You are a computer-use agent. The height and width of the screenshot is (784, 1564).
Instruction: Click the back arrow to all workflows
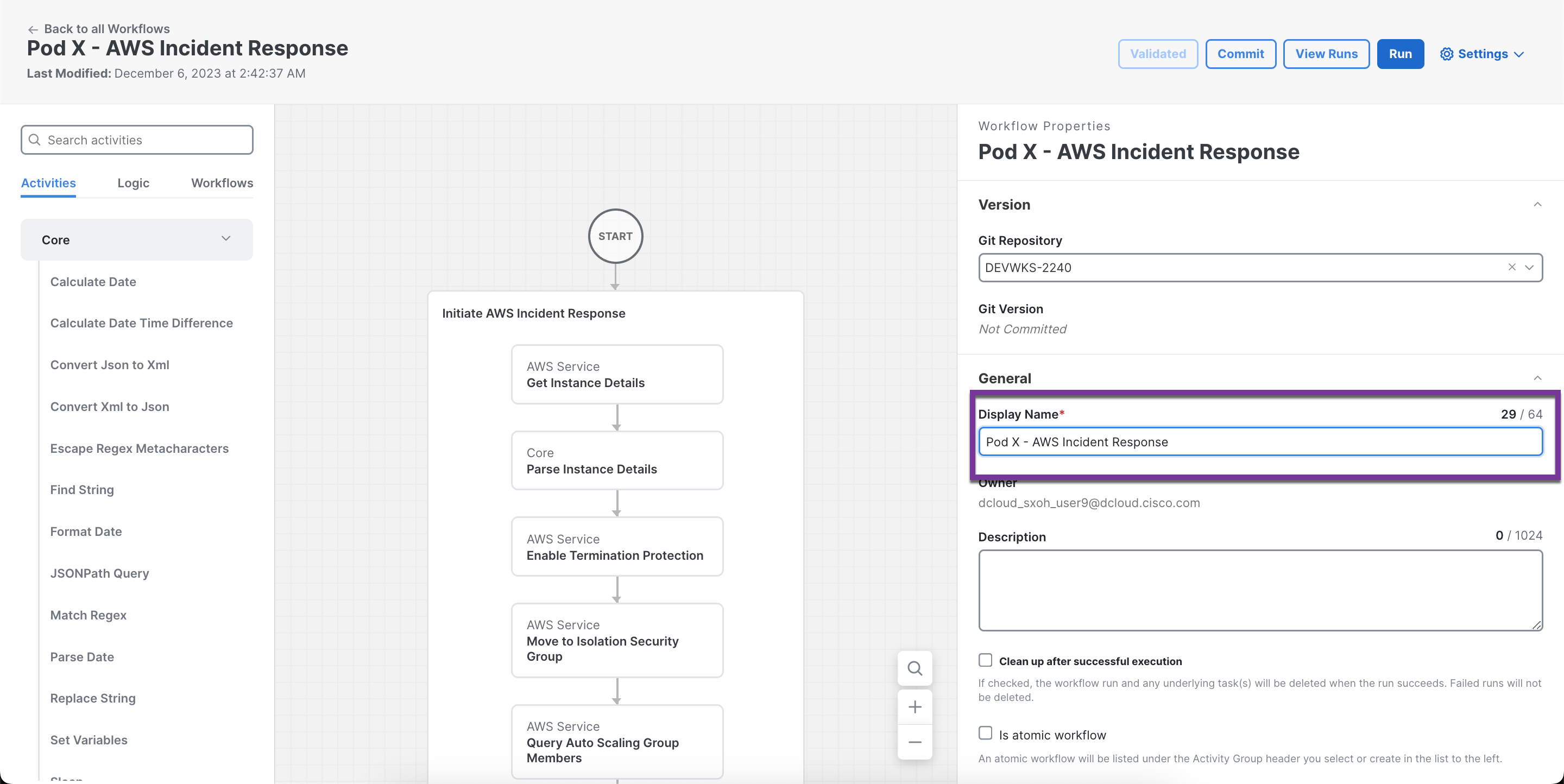(x=33, y=29)
